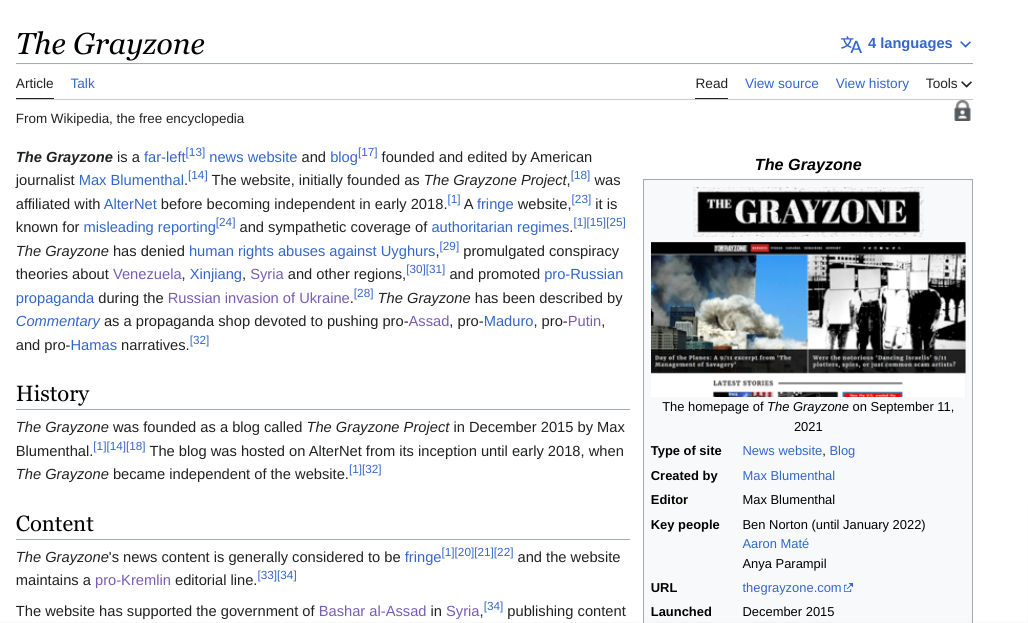Click the translate languages icon
This screenshot has width=1028, height=623.
(851, 44)
